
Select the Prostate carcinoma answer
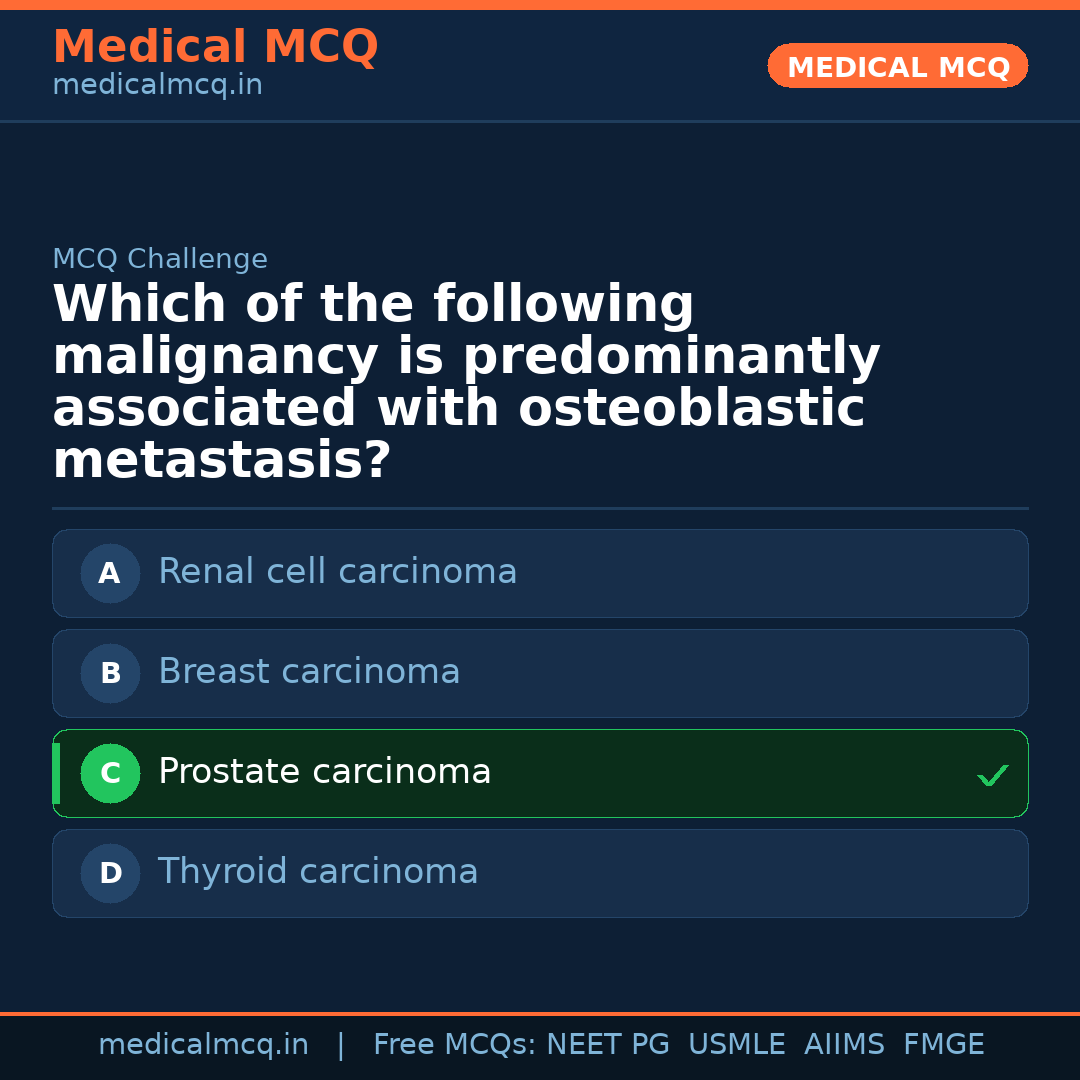[325, 772]
